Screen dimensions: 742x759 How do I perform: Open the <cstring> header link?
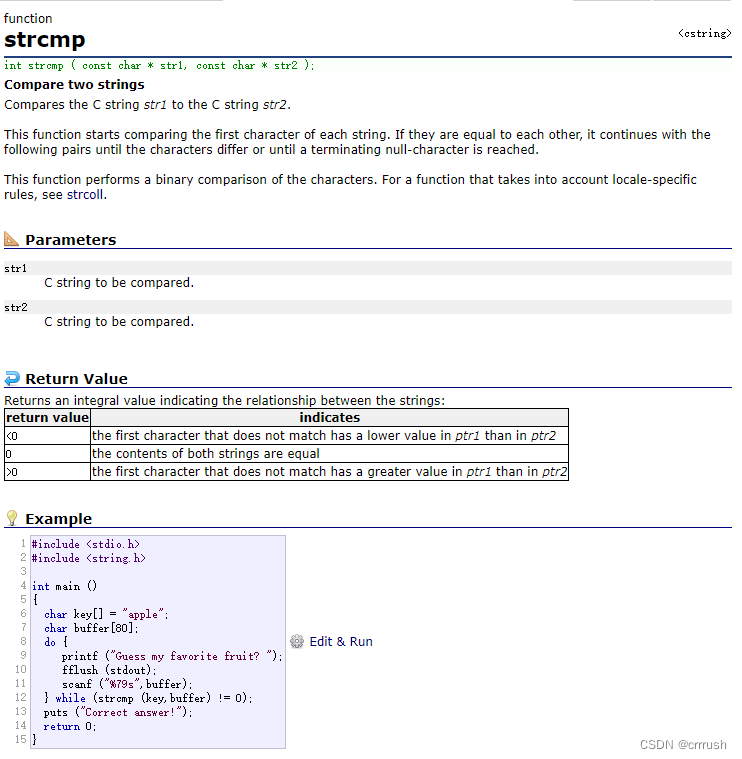(704, 33)
